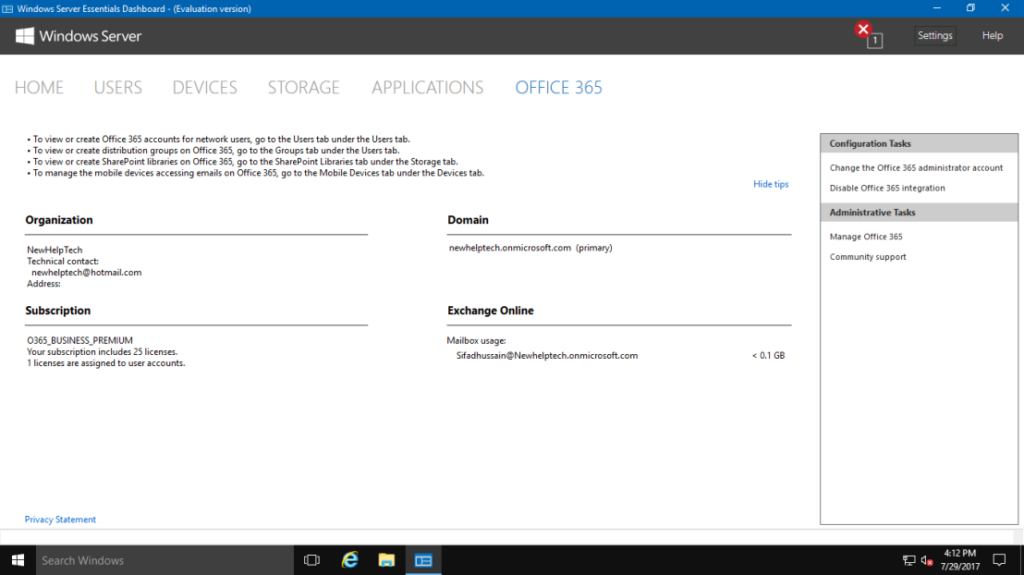
Task: Open Community support link
Action: point(868,257)
